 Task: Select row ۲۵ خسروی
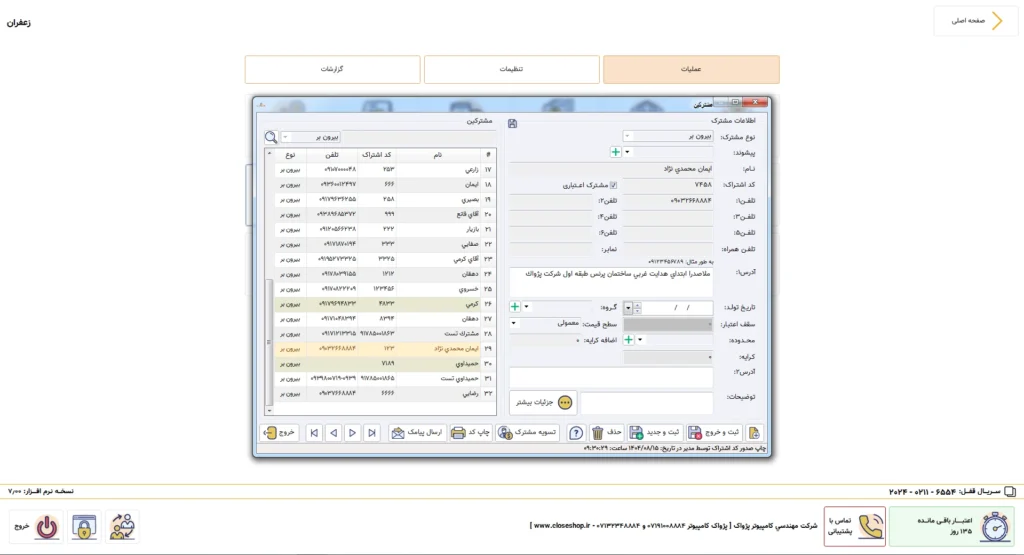(x=385, y=289)
